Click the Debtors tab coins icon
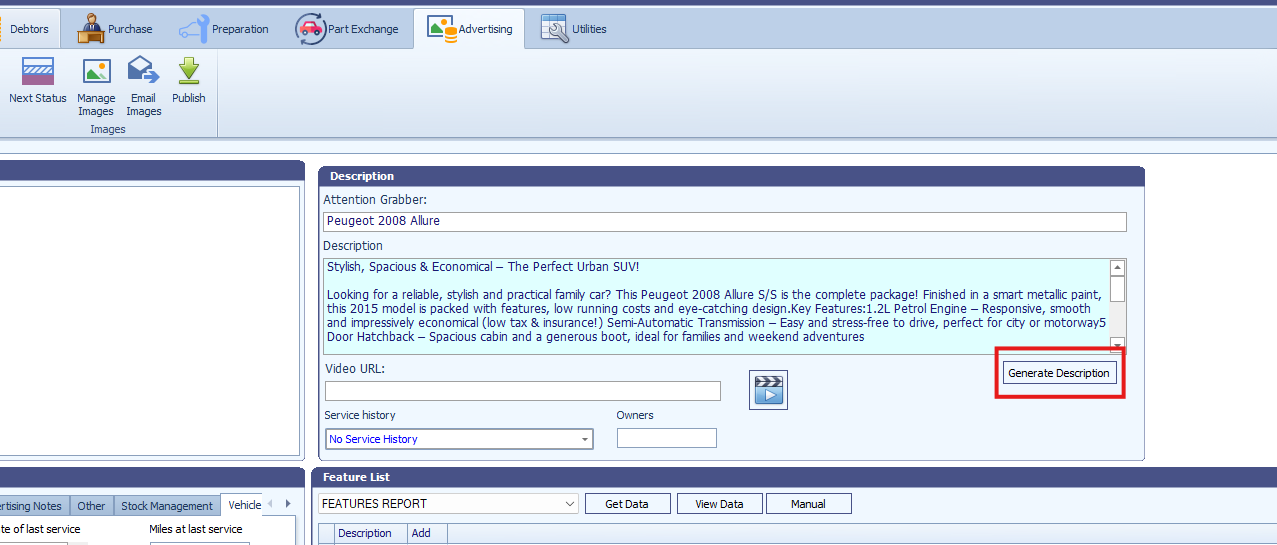 pos(3,29)
